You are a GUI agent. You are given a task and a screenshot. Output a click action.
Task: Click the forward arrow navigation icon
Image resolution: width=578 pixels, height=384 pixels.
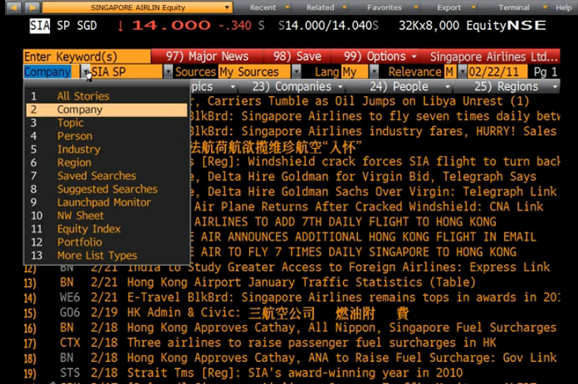point(32,7)
